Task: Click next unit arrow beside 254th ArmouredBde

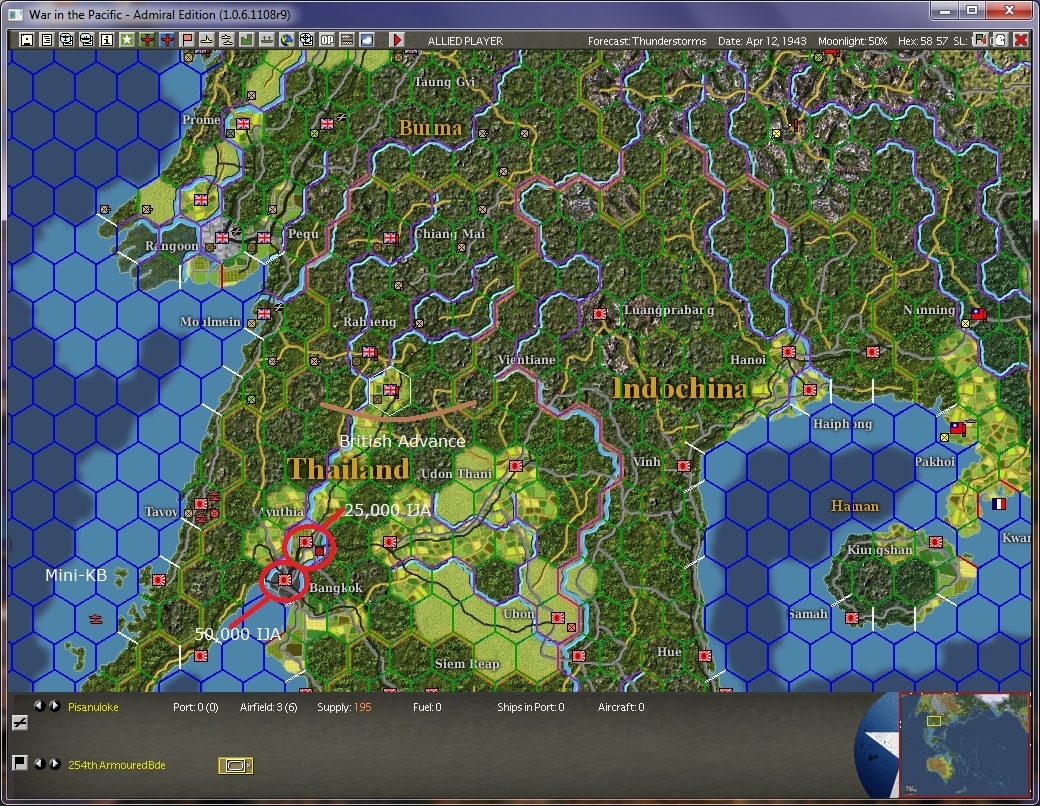Action: tap(54, 764)
